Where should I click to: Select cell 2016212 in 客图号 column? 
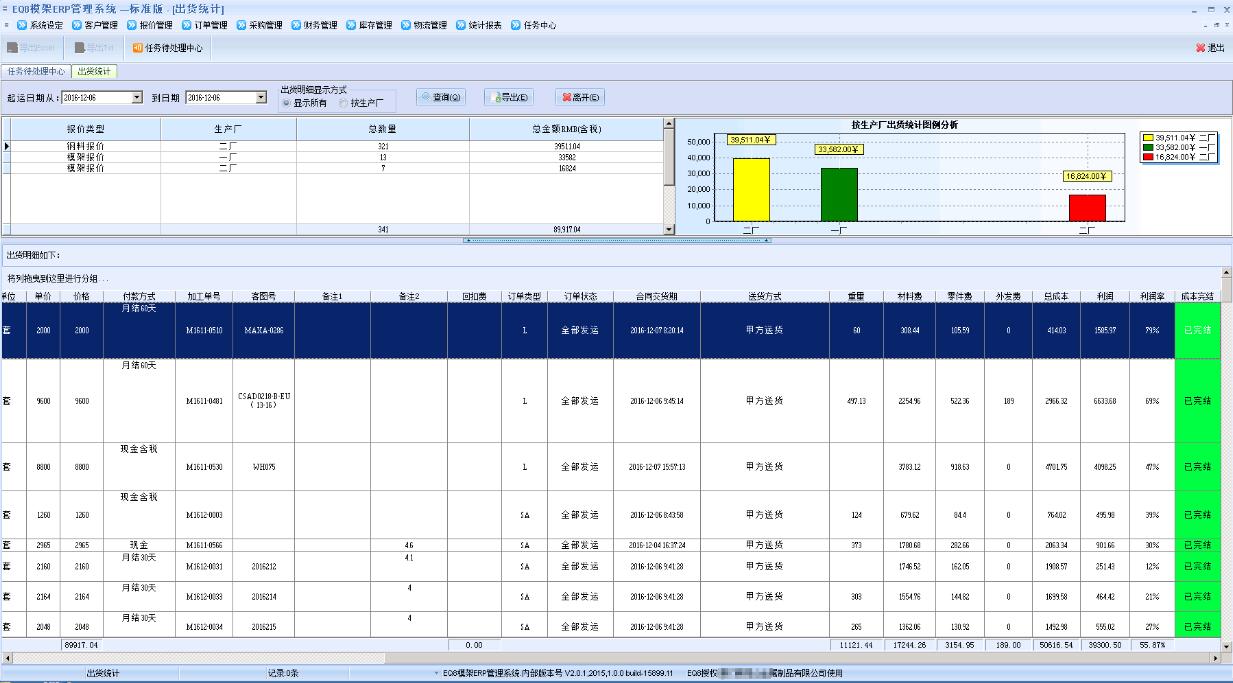[263, 566]
